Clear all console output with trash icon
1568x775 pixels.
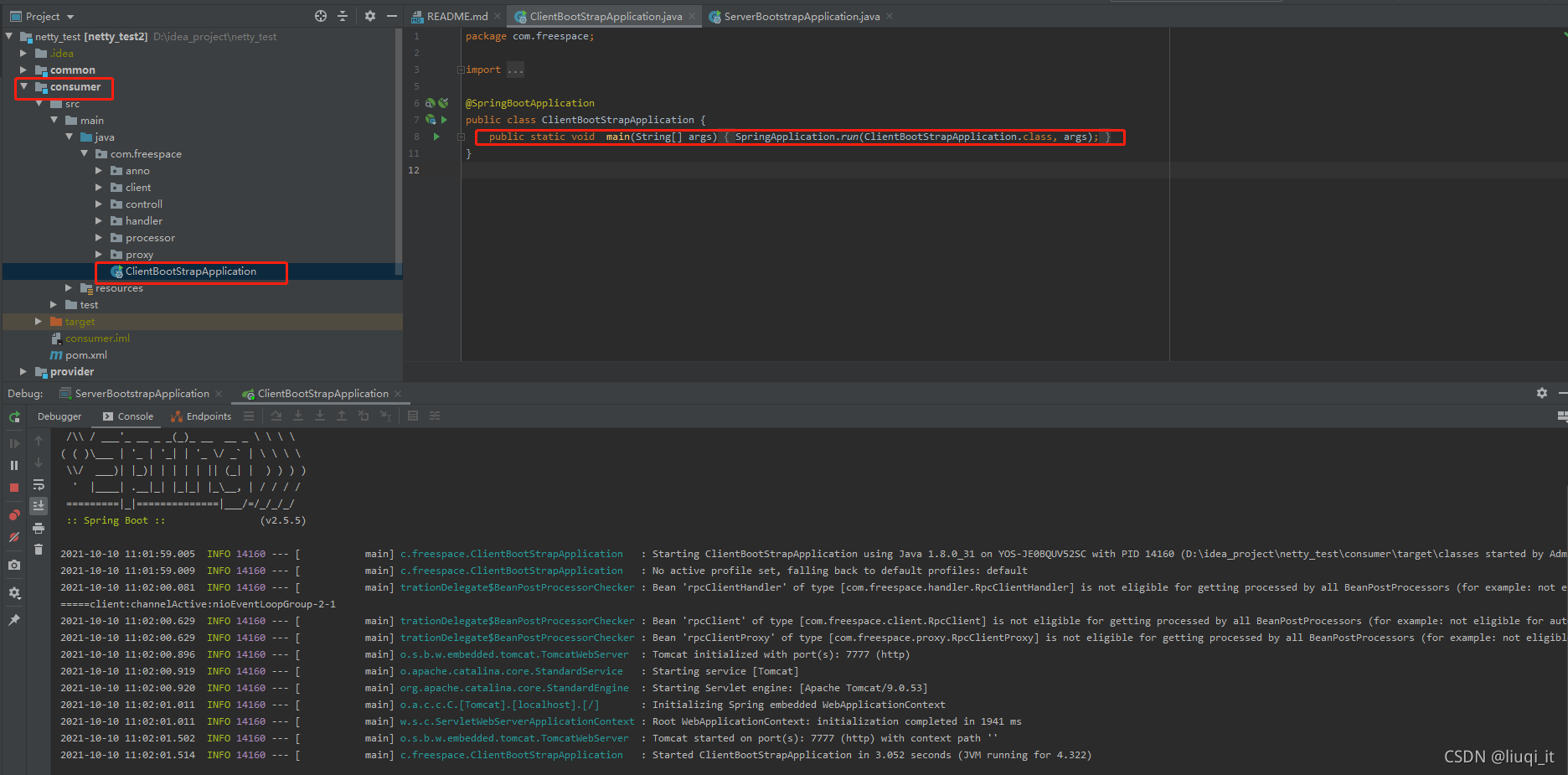39,549
